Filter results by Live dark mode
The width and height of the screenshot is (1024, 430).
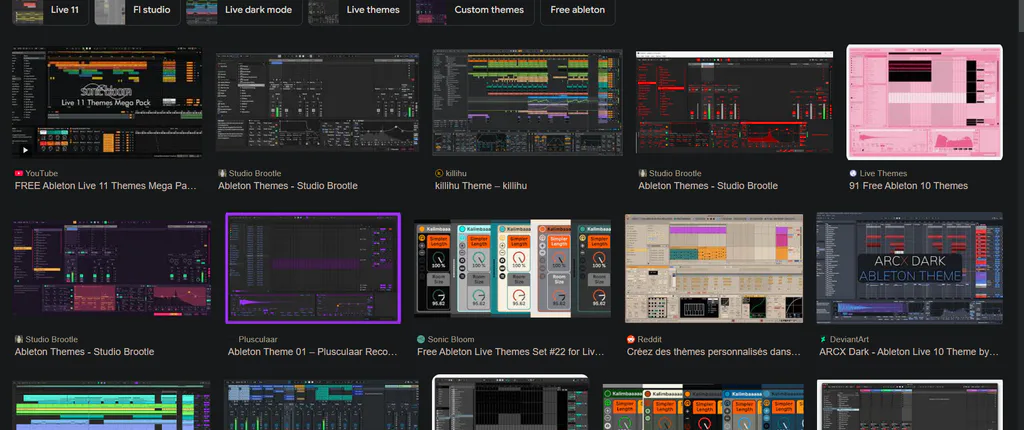[x=244, y=10]
